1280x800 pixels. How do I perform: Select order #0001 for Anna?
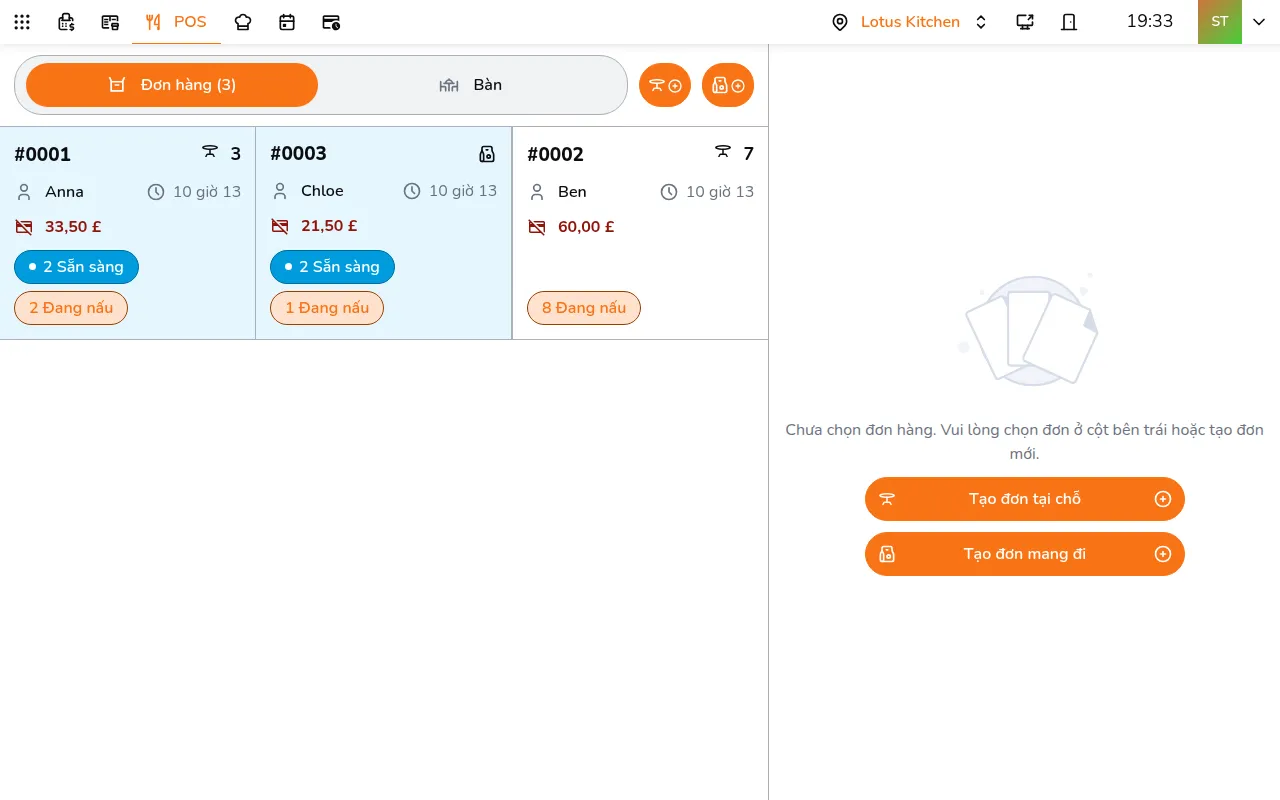pos(128,233)
